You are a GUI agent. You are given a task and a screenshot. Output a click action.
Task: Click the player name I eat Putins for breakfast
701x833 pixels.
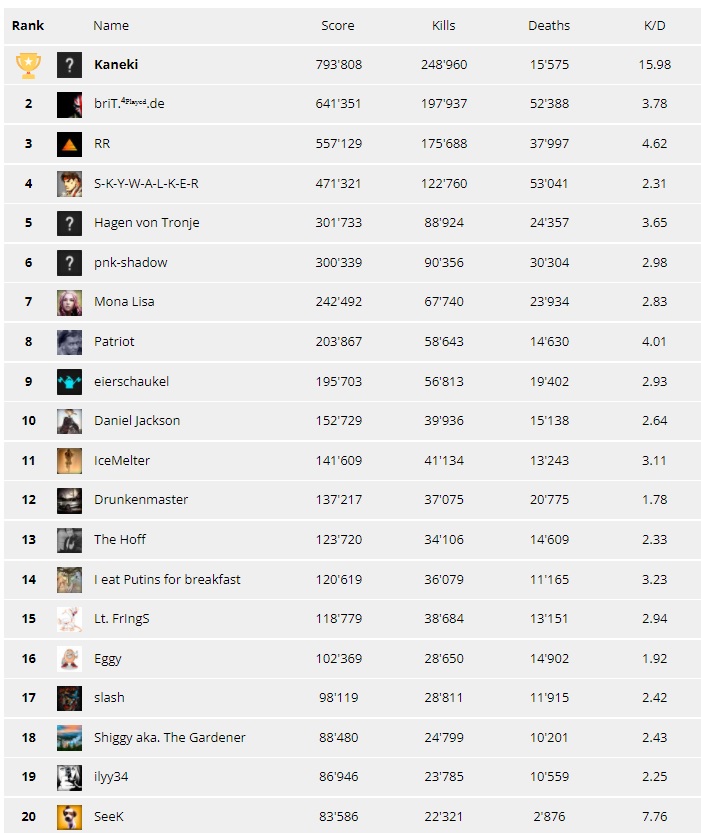(167, 579)
